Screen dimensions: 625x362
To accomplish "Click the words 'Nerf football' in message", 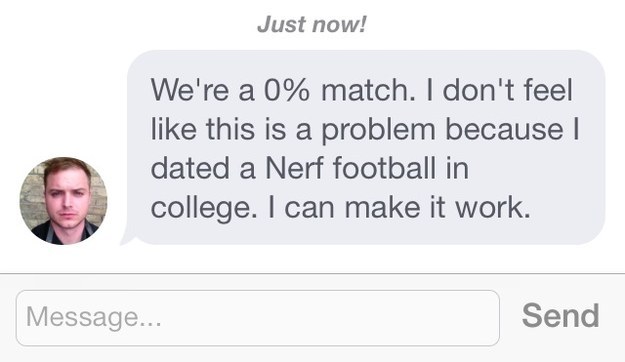I will 350,168.
